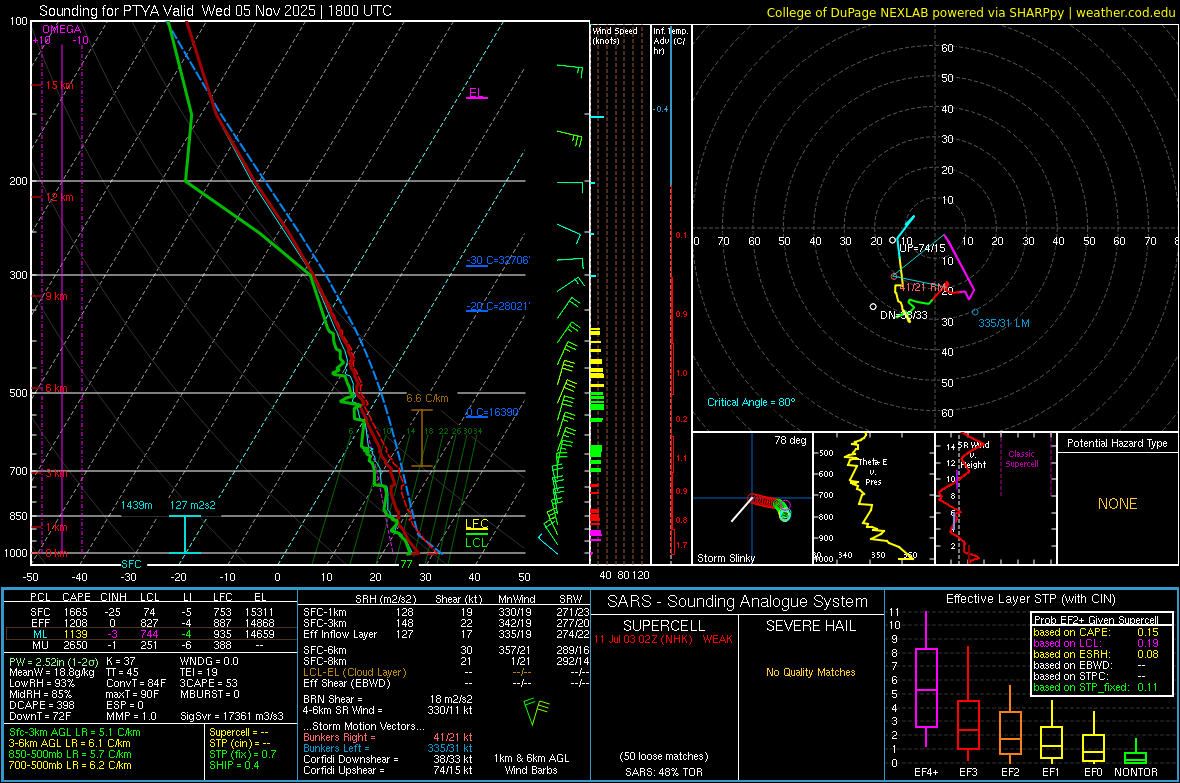Image resolution: width=1180 pixels, height=783 pixels.
Task: Click the 'Critical Angle = 80°' text
Action: click(x=751, y=402)
